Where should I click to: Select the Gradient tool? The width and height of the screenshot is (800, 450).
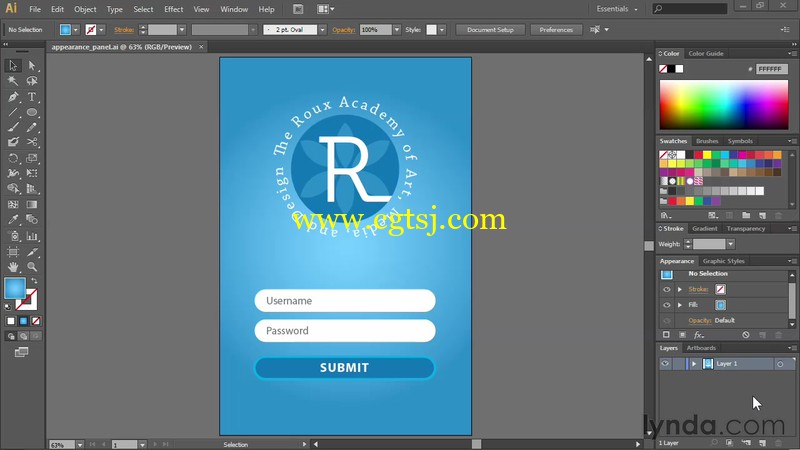click(32, 205)
